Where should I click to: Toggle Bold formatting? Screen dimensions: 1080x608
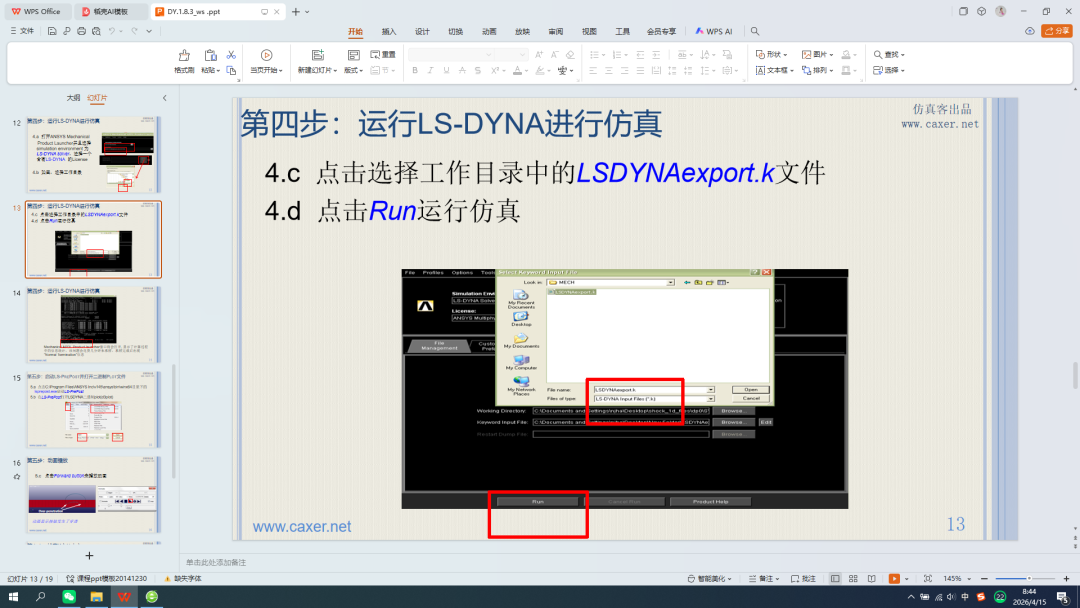pos(415,70)
